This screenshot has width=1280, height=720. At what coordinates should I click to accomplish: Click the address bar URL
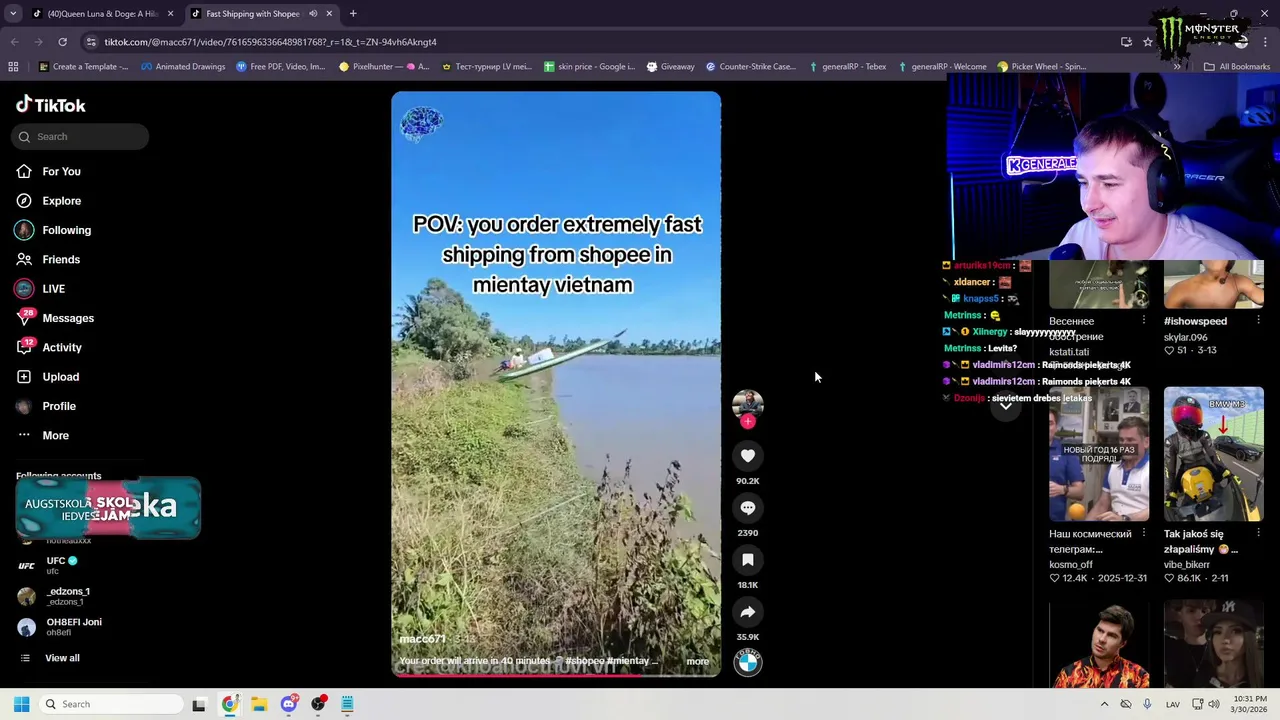tap(270, 42)
